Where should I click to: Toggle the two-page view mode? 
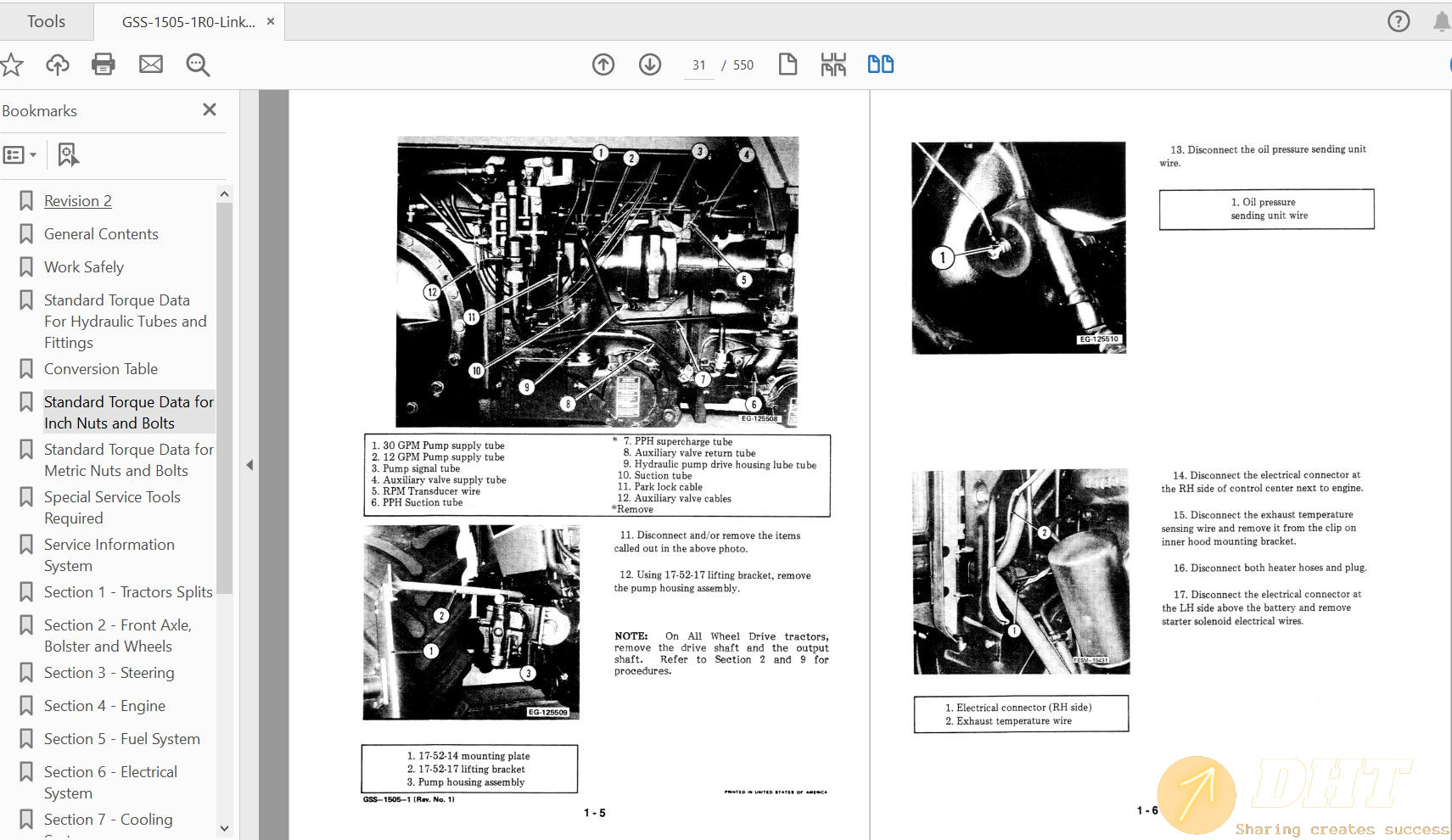(x=880, y=64)
